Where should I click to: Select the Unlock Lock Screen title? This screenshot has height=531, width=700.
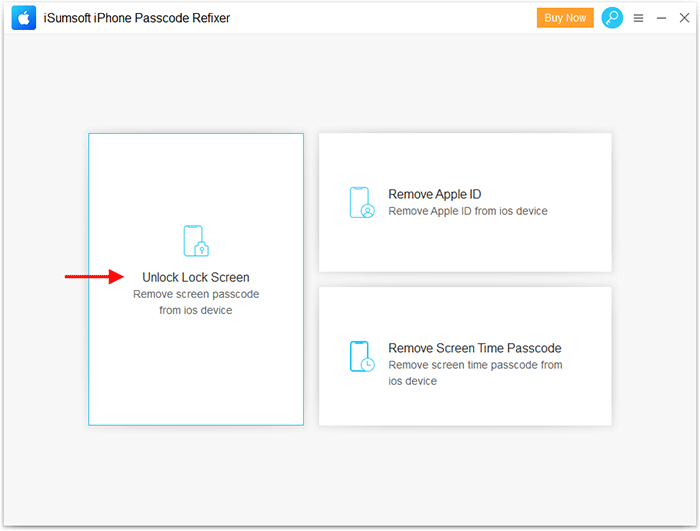(x=196, y=277)
